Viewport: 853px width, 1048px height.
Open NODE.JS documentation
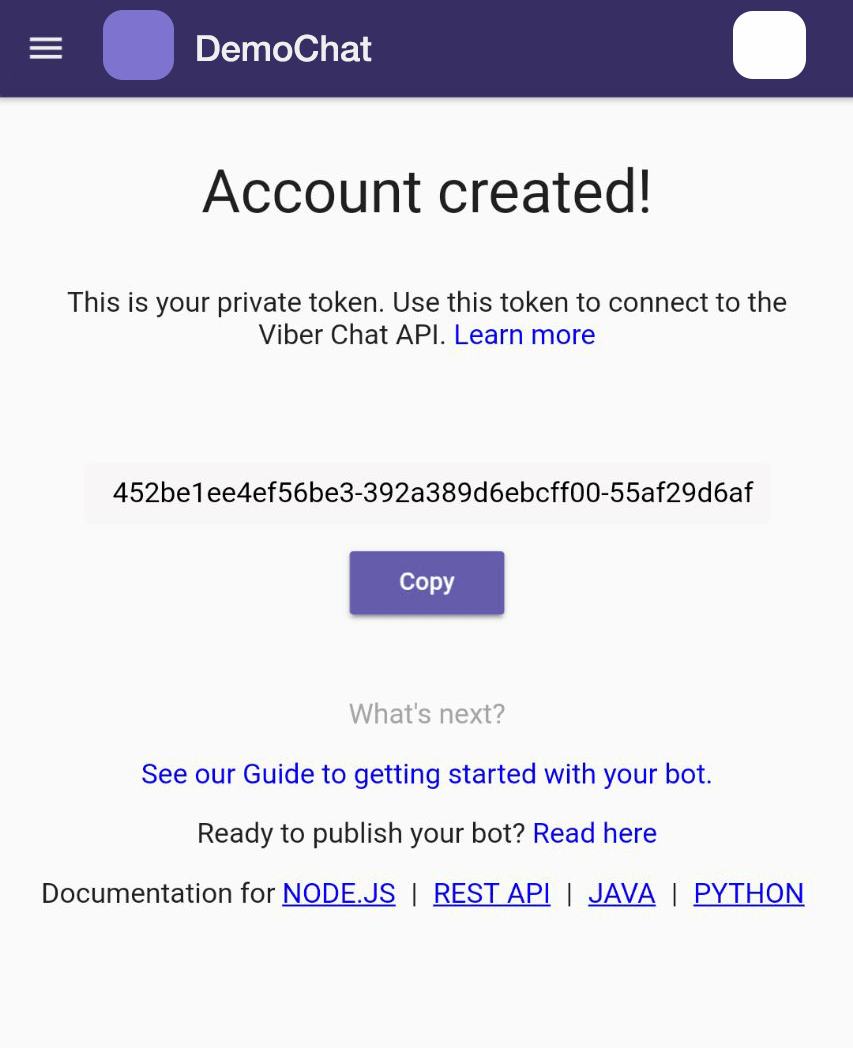click(x=339, y=894)
